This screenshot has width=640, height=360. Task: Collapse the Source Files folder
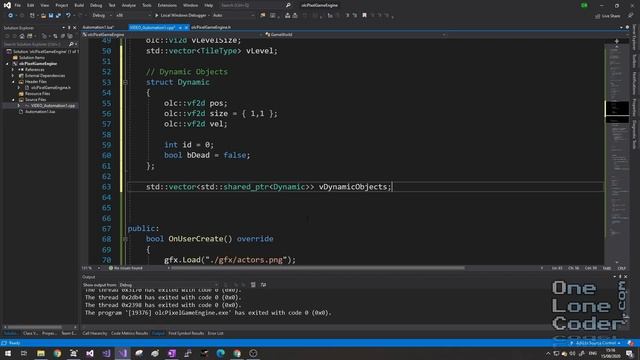[x=13, y=100]
